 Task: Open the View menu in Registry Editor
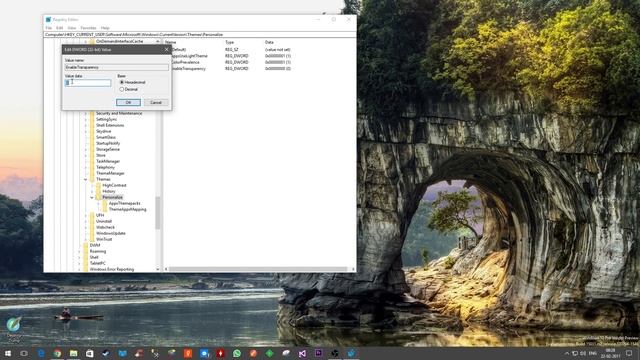tap(72, 28)
